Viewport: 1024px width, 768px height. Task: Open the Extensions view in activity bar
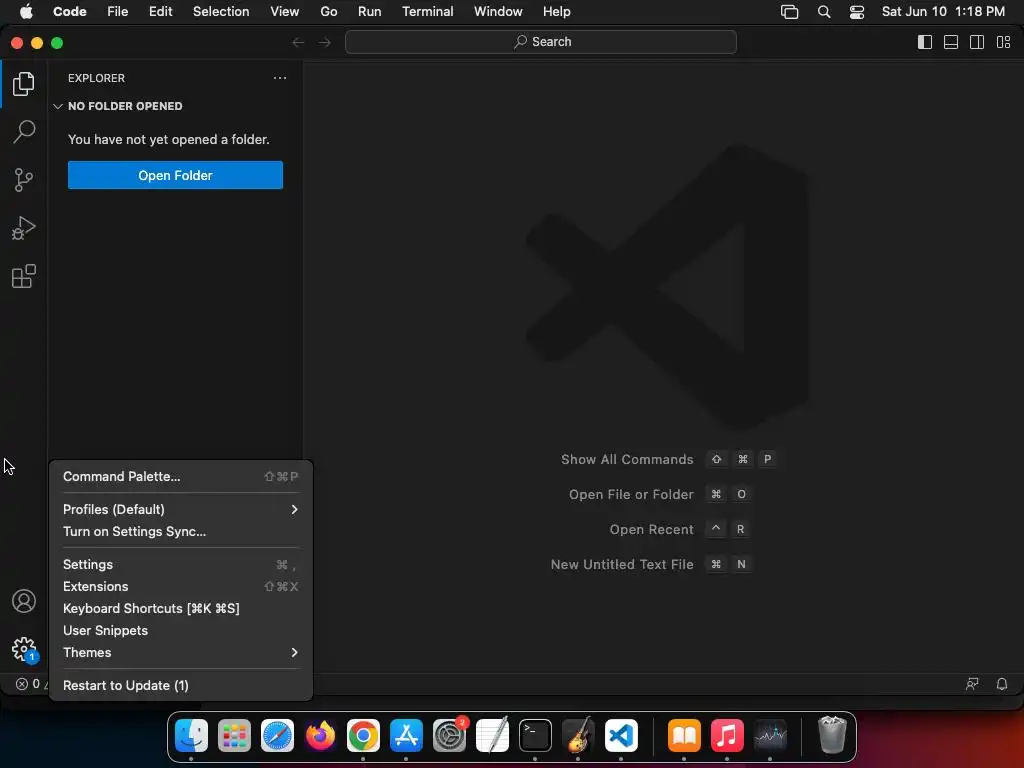[x=24, y=276]
